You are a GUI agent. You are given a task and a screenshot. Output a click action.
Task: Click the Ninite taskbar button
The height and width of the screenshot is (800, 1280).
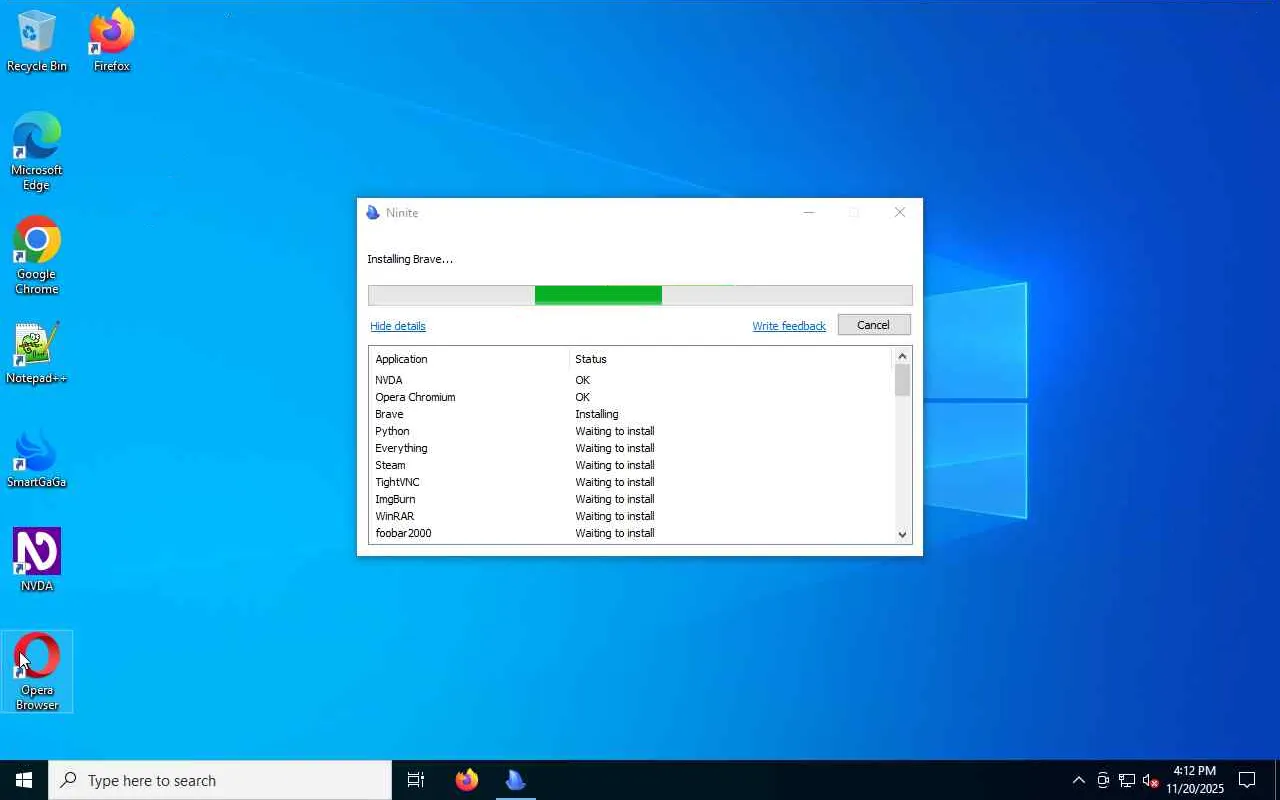click(516, 780)
